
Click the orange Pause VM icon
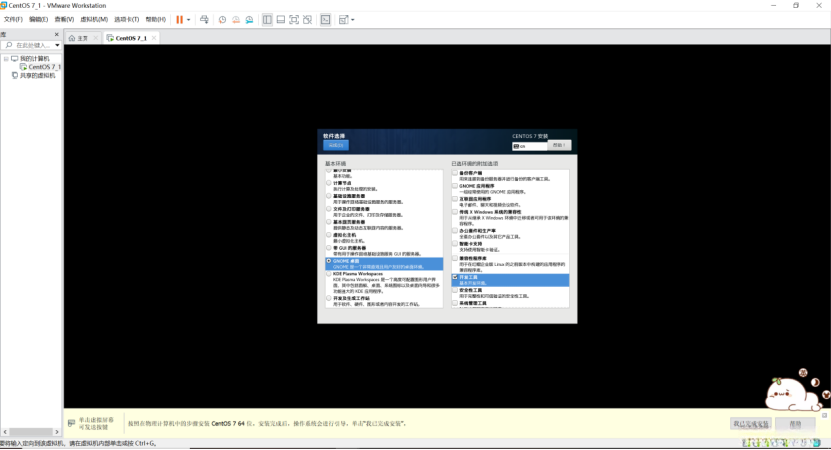coord(180,20)
